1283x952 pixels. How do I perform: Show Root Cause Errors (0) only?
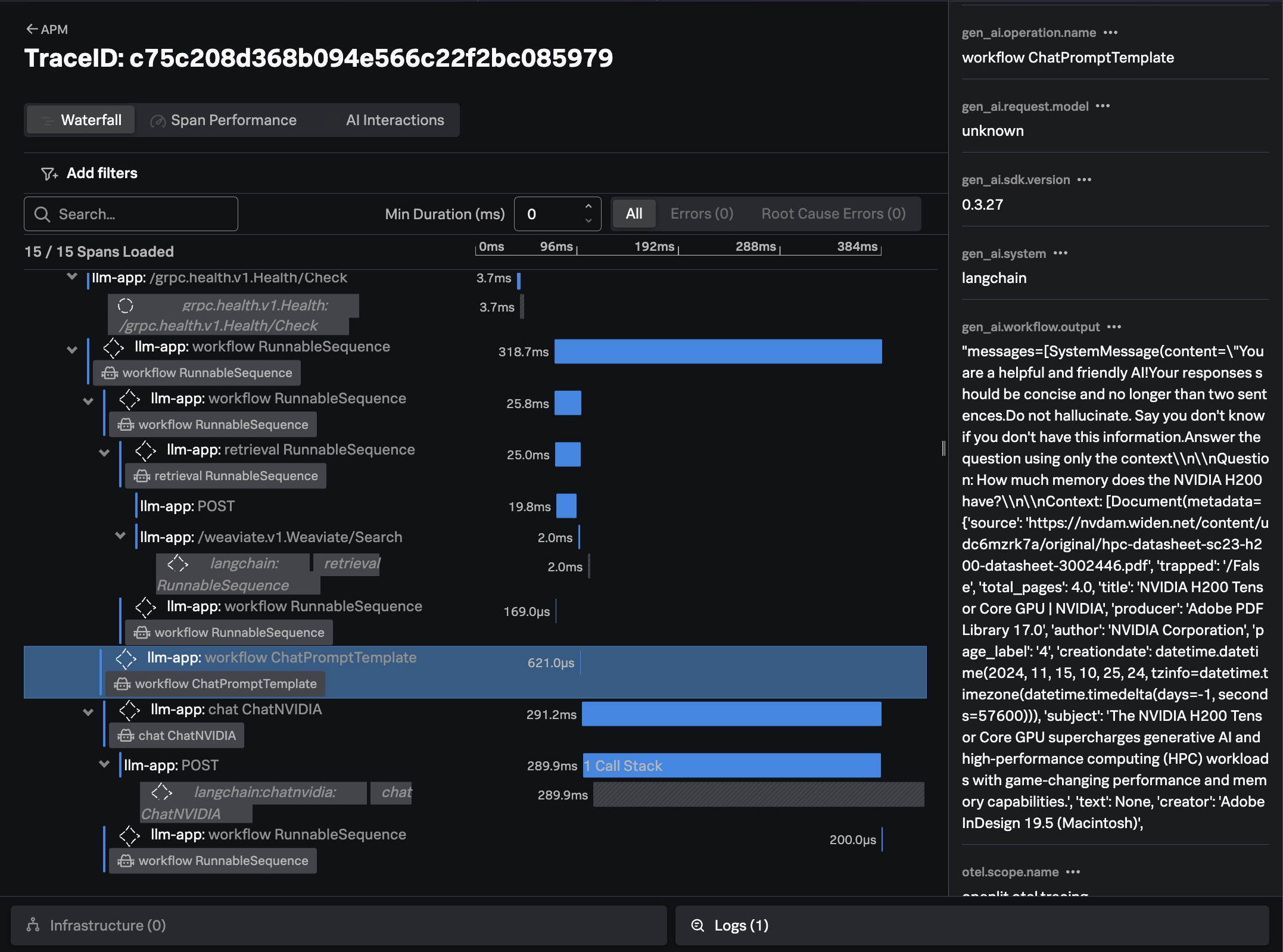click(833, 214)
